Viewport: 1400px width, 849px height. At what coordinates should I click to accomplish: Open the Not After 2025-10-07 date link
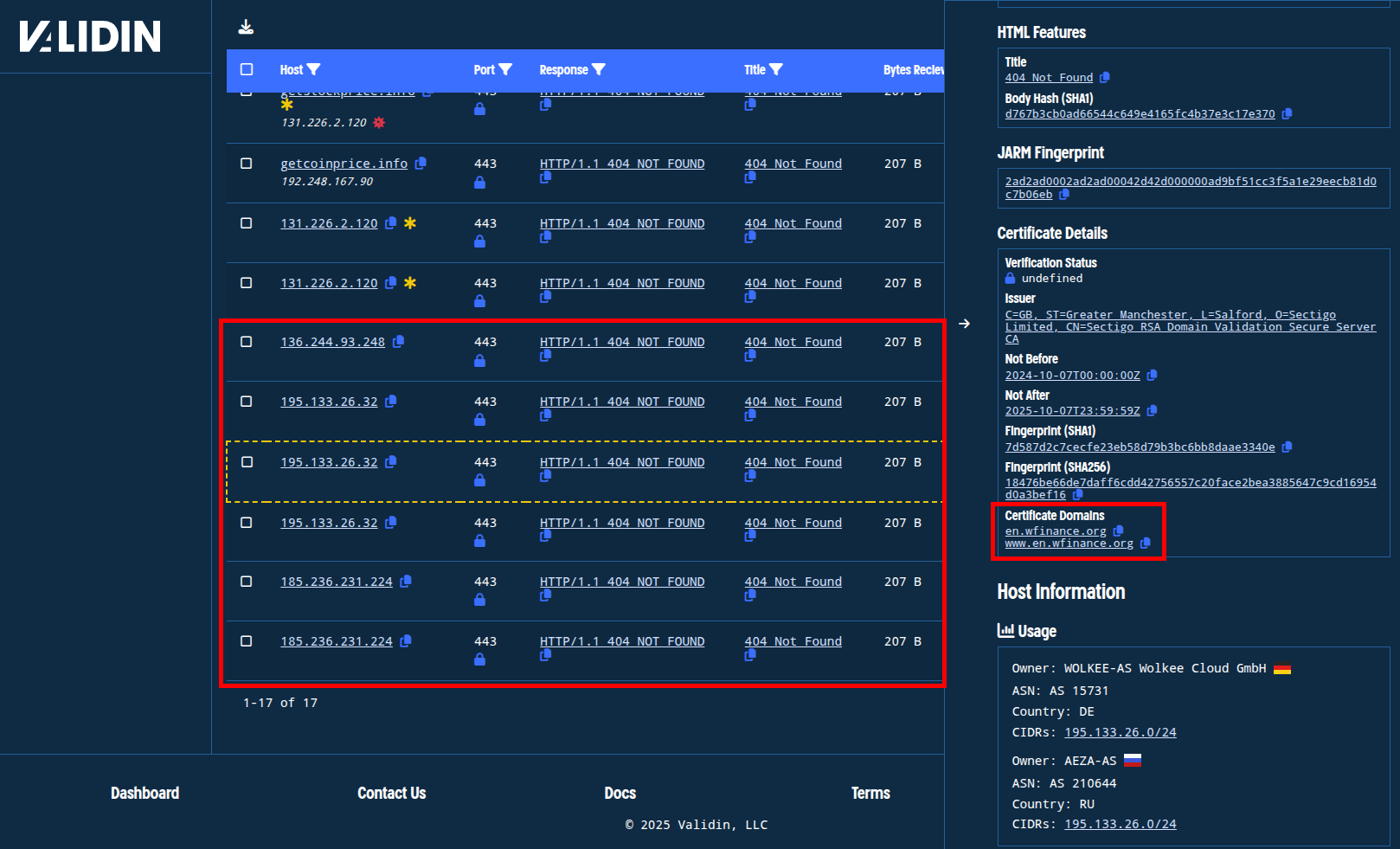(x=1072, y=411)
